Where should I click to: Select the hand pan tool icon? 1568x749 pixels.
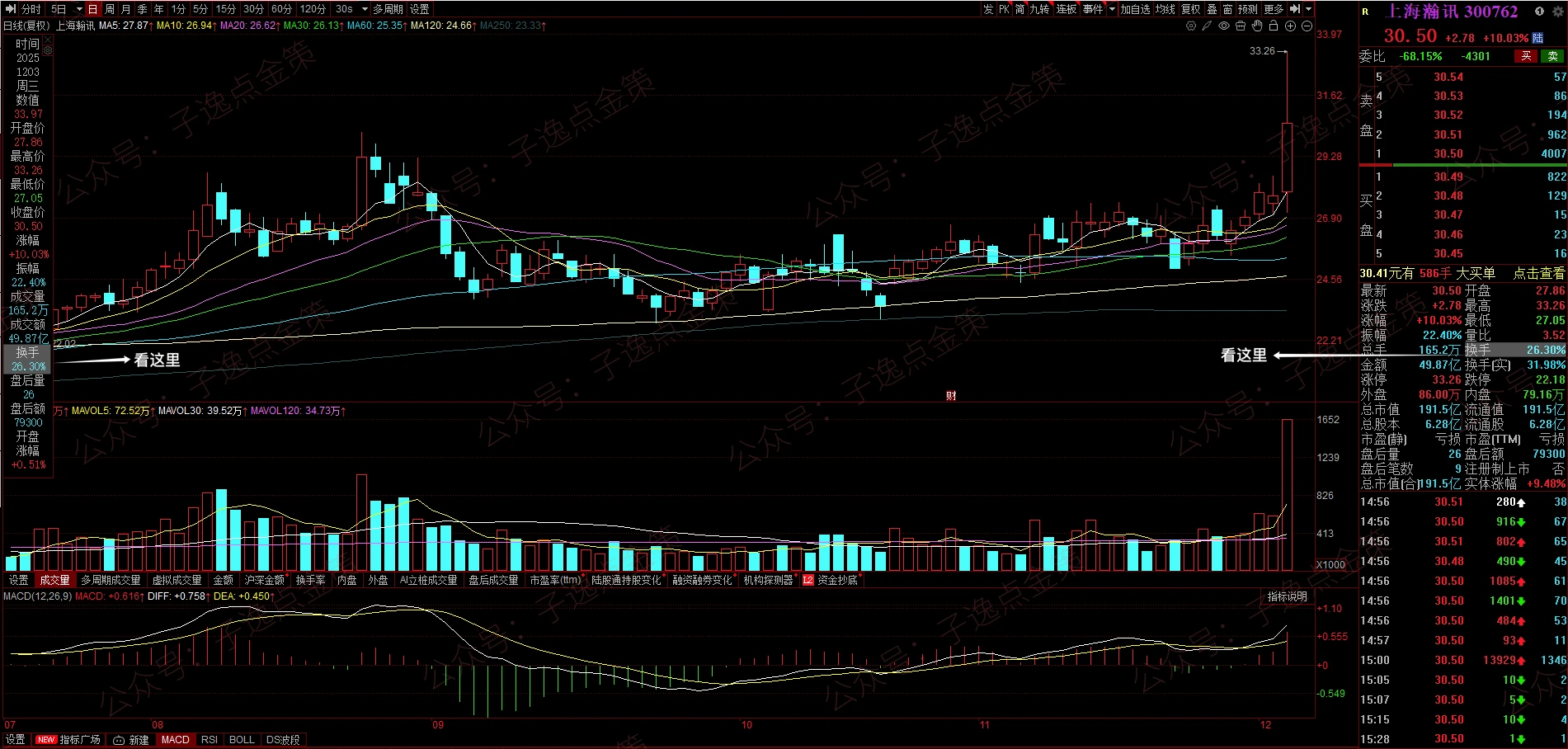coord(1257,26)
